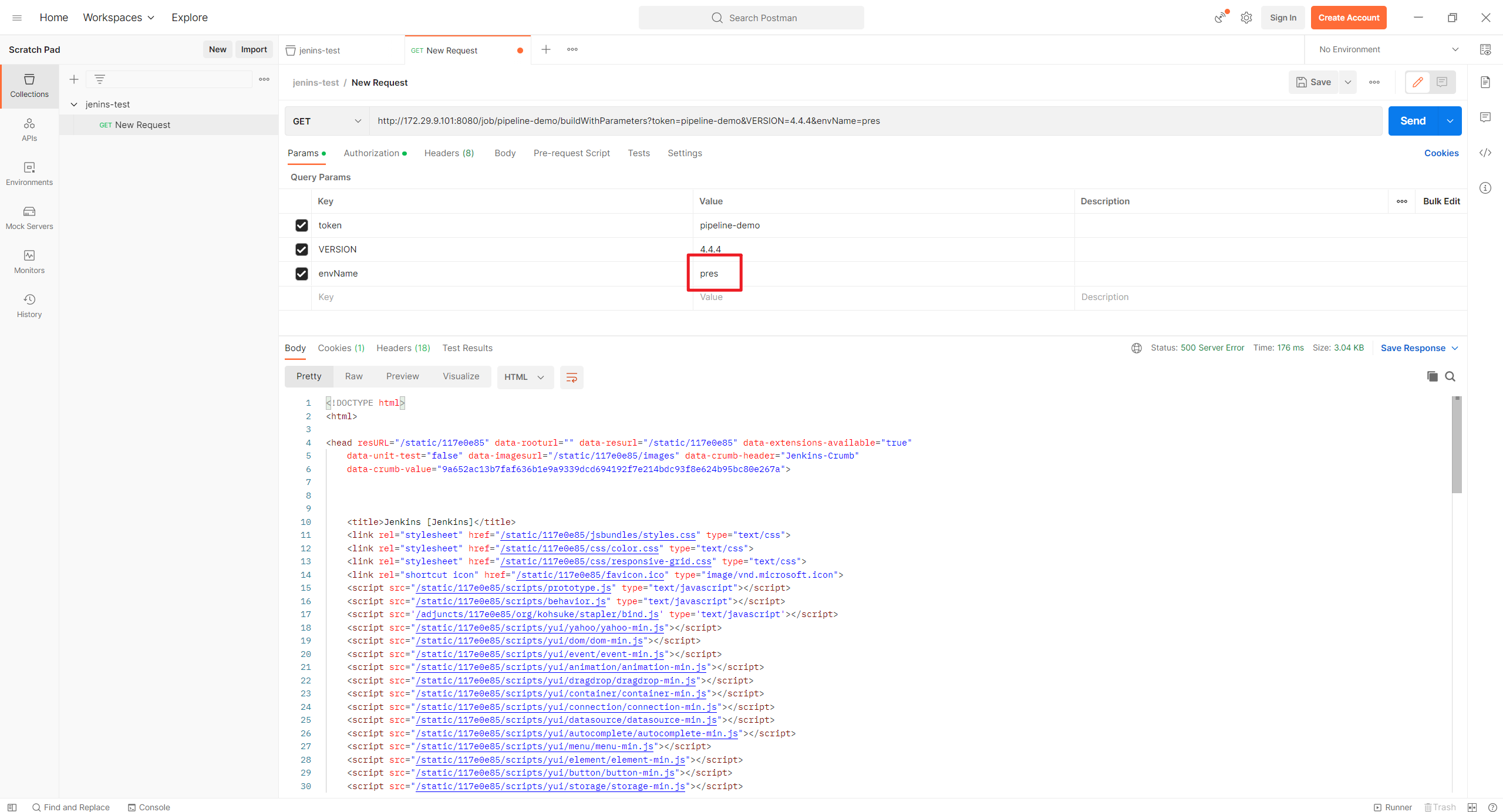Open the GET method dropdown
Viewport: 1503px width, 812px height.
pyautogui.click(x=327, y=121)
